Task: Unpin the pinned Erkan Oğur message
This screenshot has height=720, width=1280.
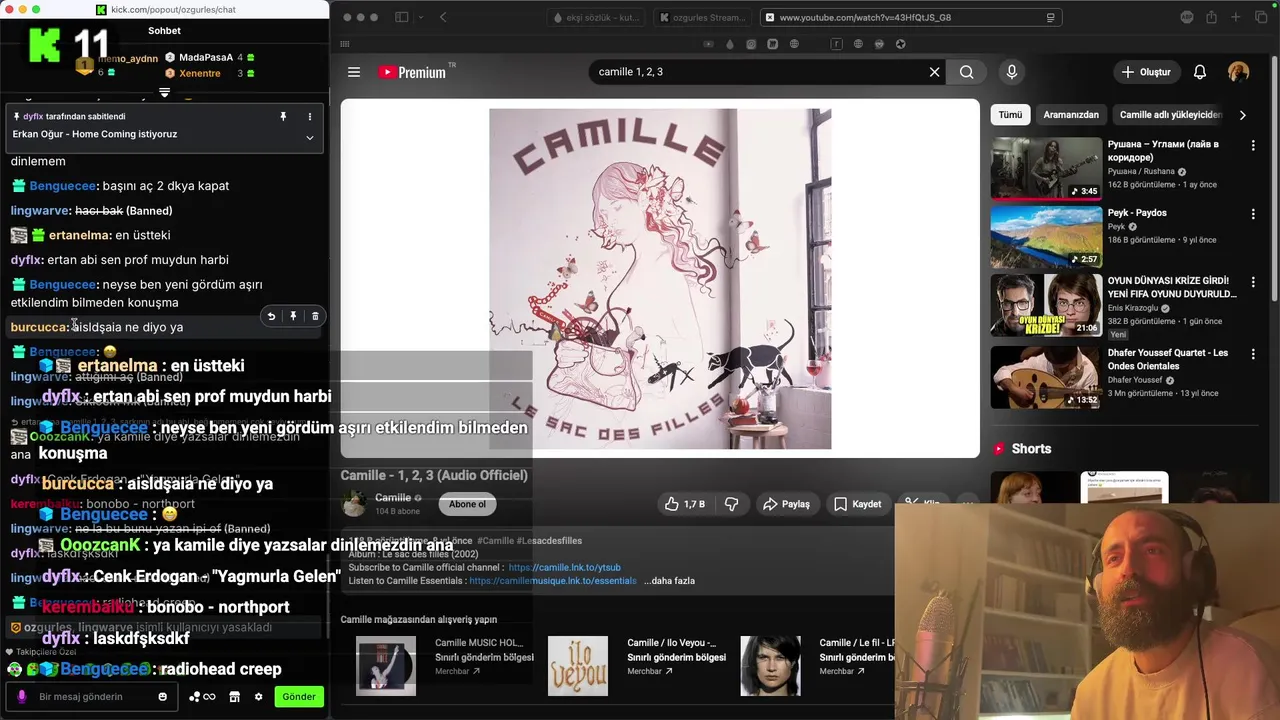Action: click(x=283, y=116)
